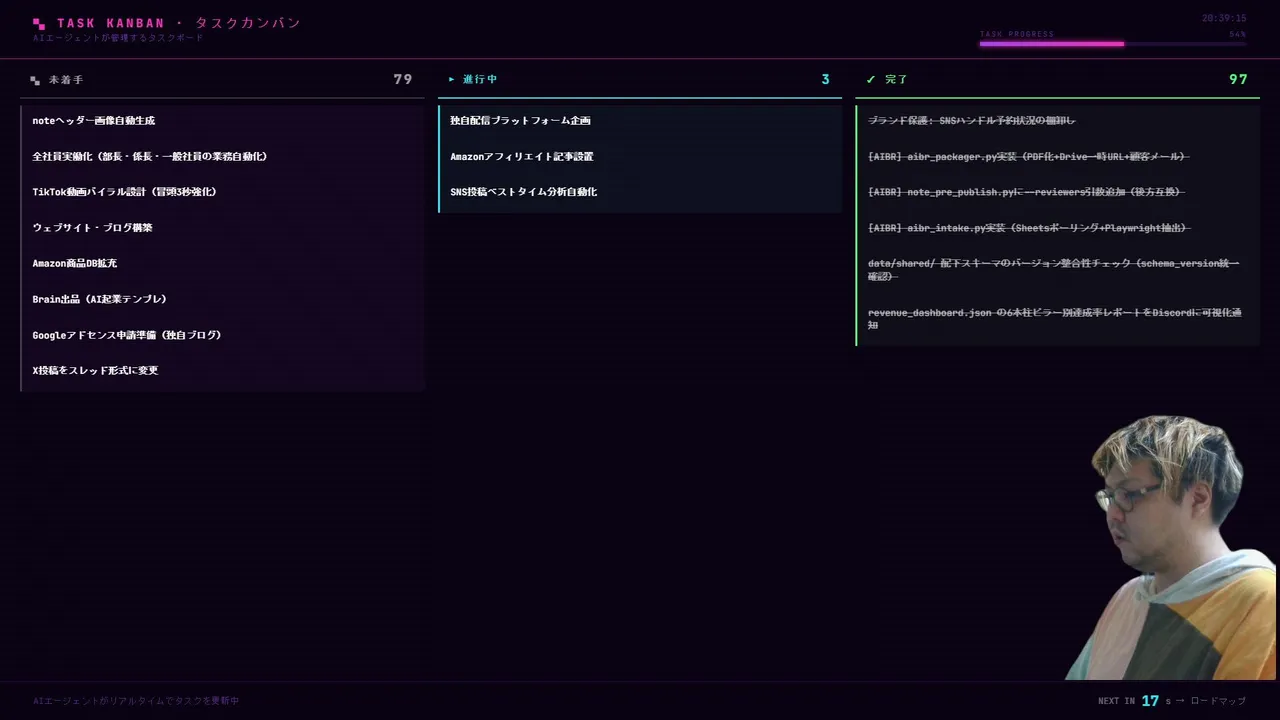Click the 未着手 count 79
1280x720 pixels.
coord(403,79)
